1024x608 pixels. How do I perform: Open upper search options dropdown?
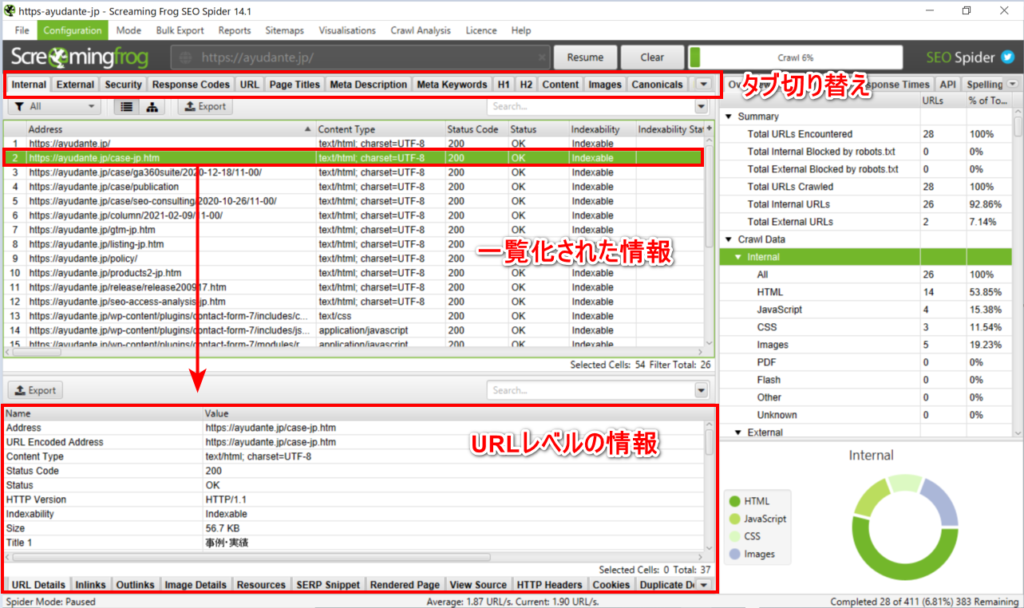(701, 106)
